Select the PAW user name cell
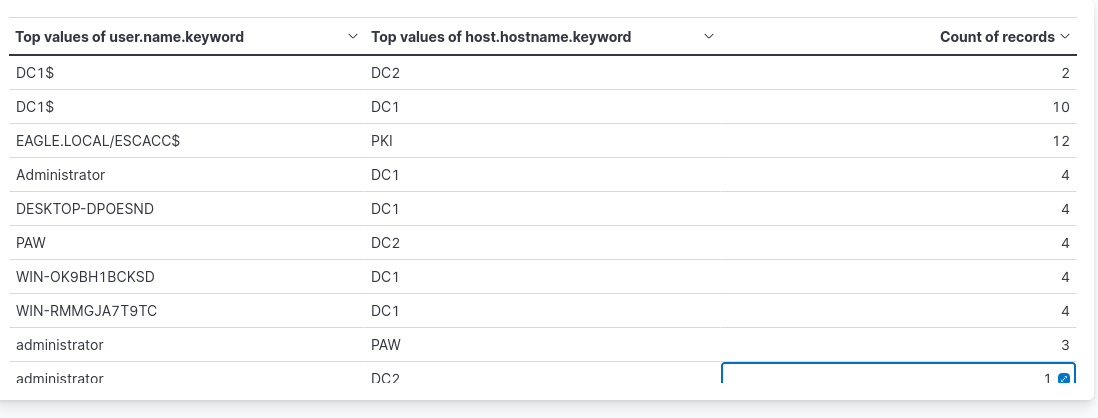 tap(30, 243)
